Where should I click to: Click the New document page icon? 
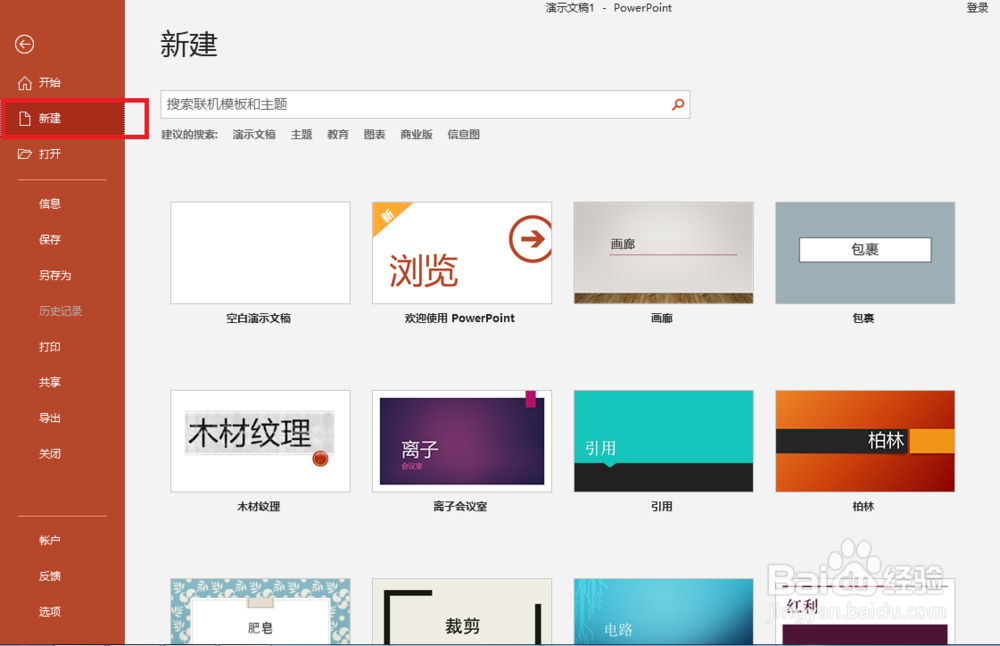coord(24,119)
